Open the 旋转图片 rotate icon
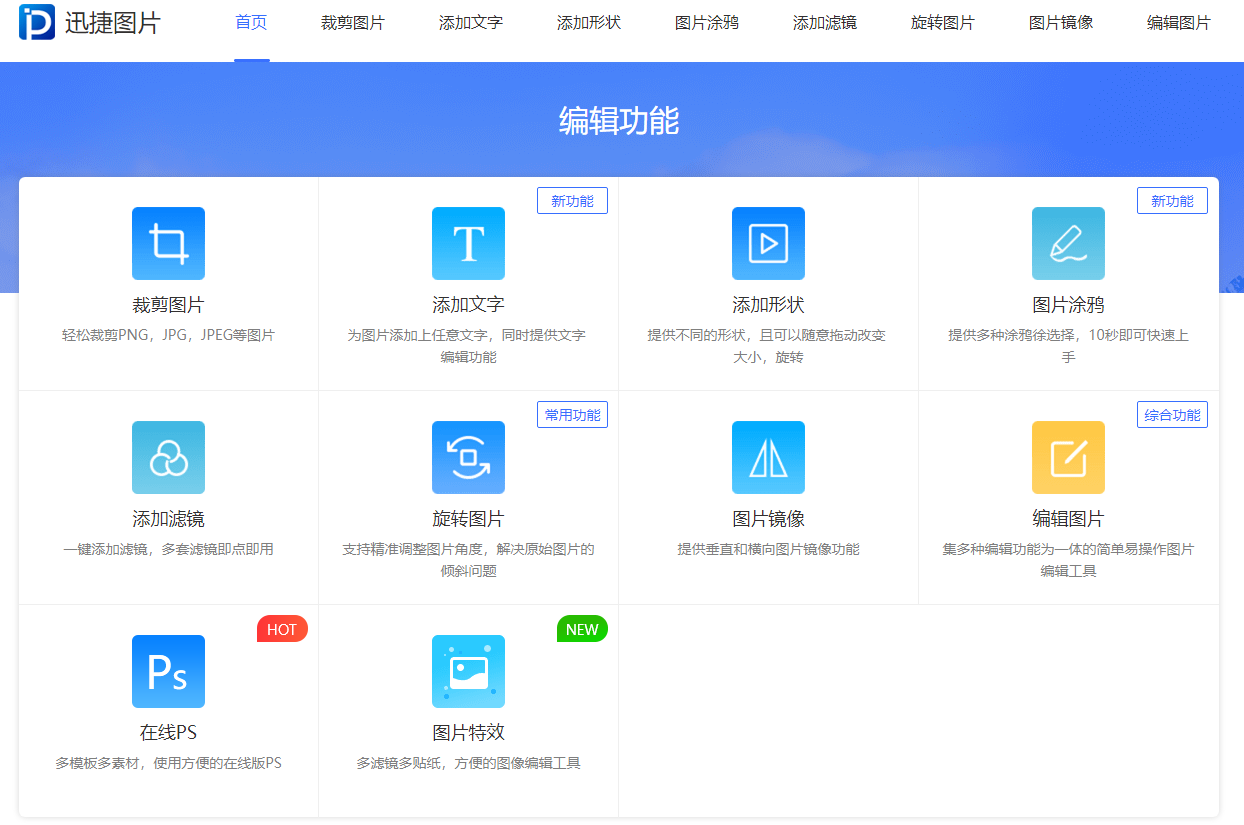 point(468,457)
